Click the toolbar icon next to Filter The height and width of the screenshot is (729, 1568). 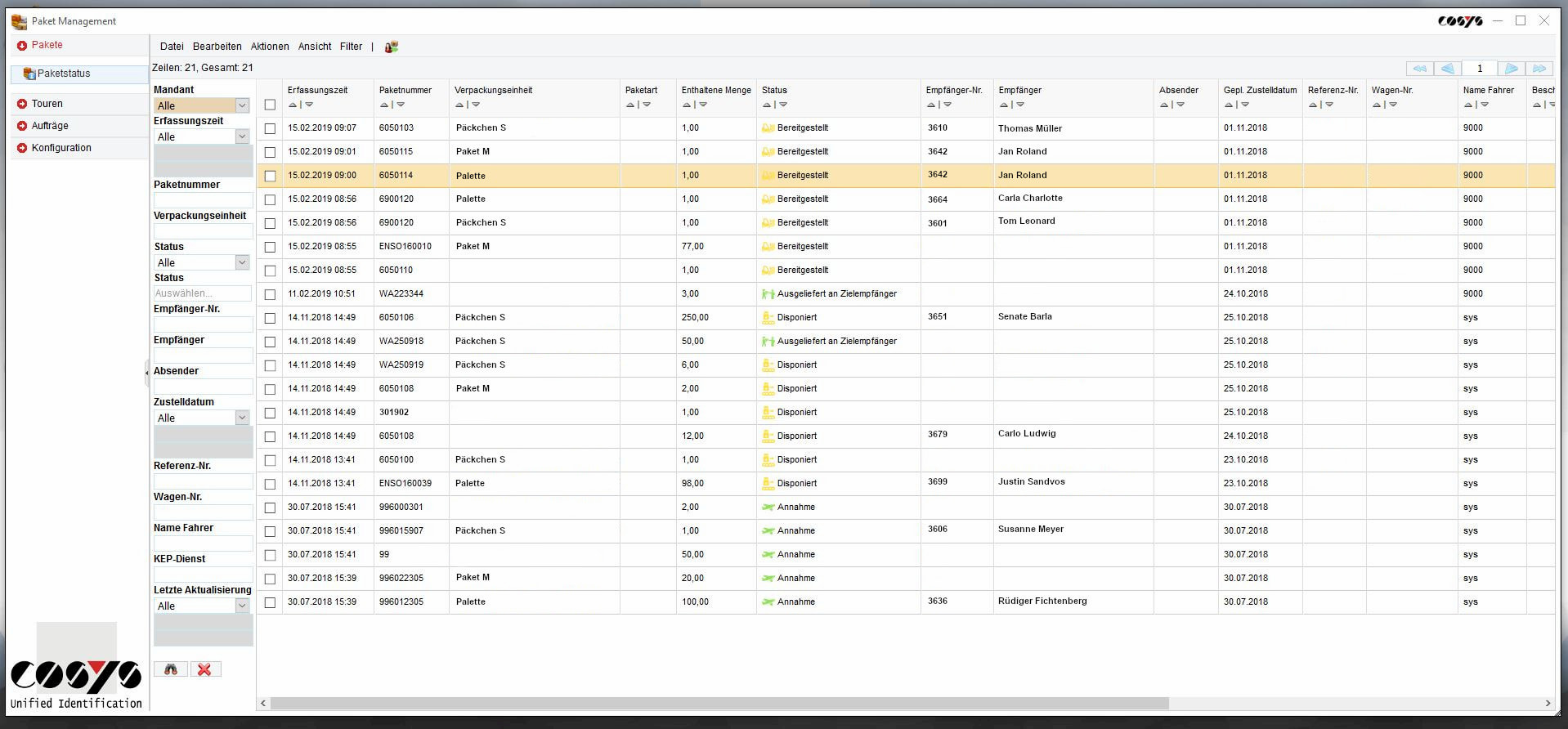[392, 47]
